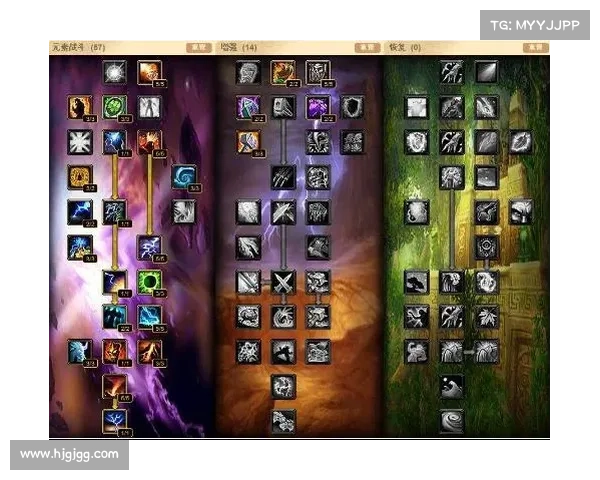The image size is (600, 480).
Task: Click the gold-bordered gray armor talent in Enhancement's top row
Action: pyautogui.click(x=318, y=72)
